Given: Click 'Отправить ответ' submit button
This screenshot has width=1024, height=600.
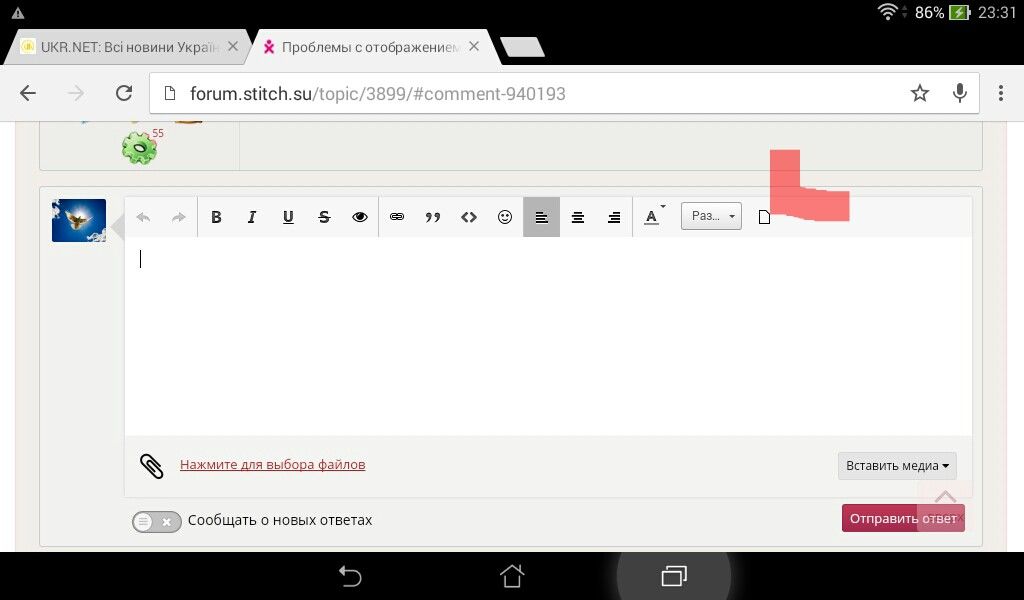Looking at the screenshot, I should [x=902, y=518].
